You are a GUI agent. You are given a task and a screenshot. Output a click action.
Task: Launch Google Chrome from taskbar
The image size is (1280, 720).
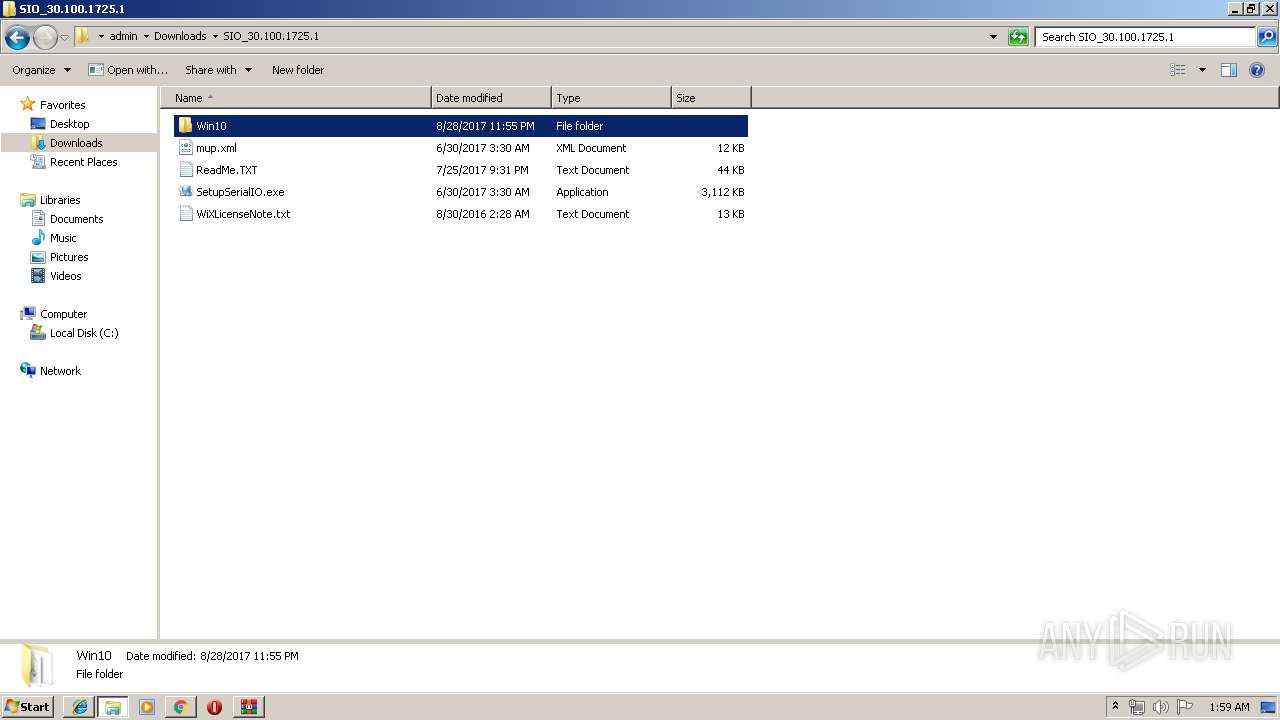[180, 707]
